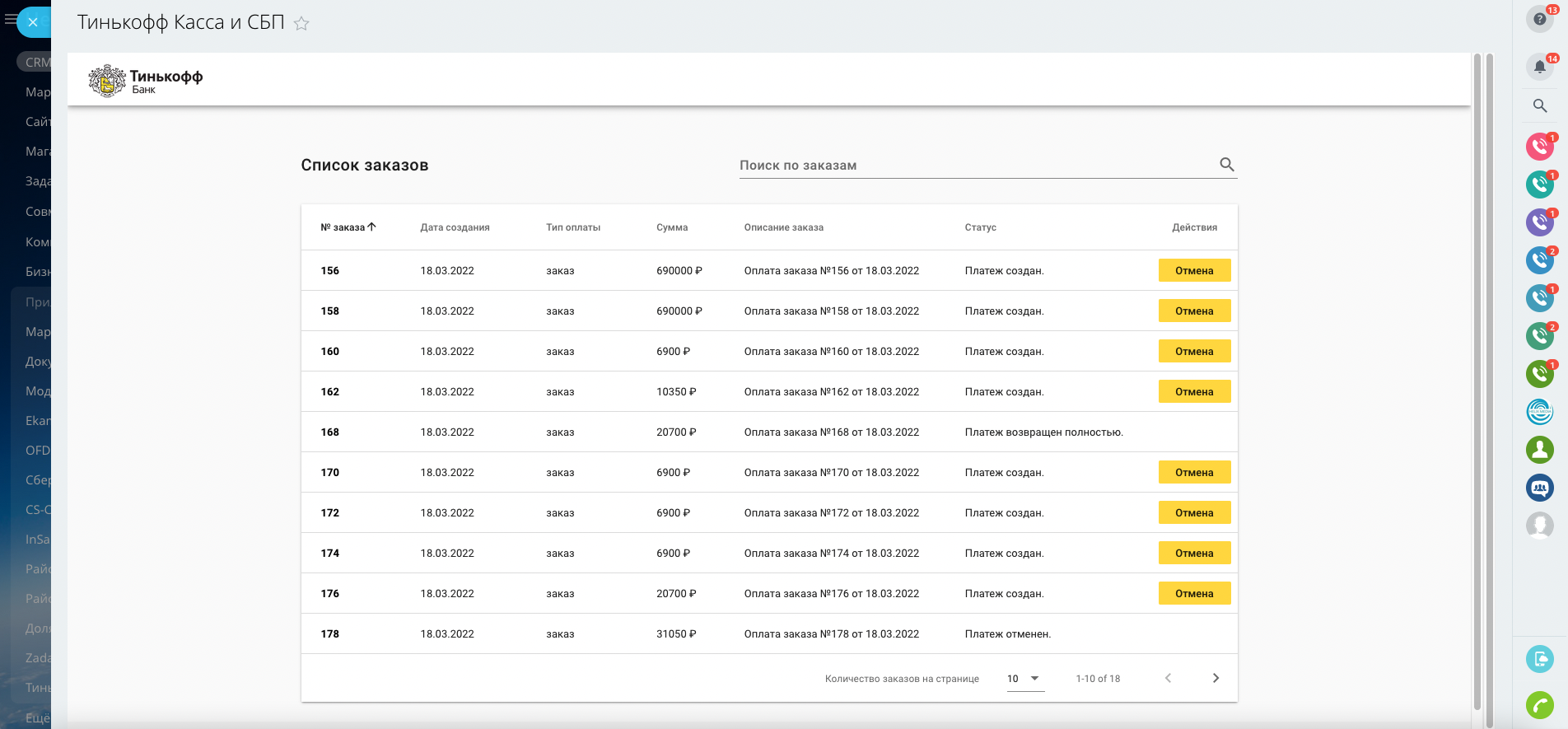The height and width of the screenshot is (729, 1568).
Task: Click the Tinkoff Bank logo
Action: (x=146, y=81)
